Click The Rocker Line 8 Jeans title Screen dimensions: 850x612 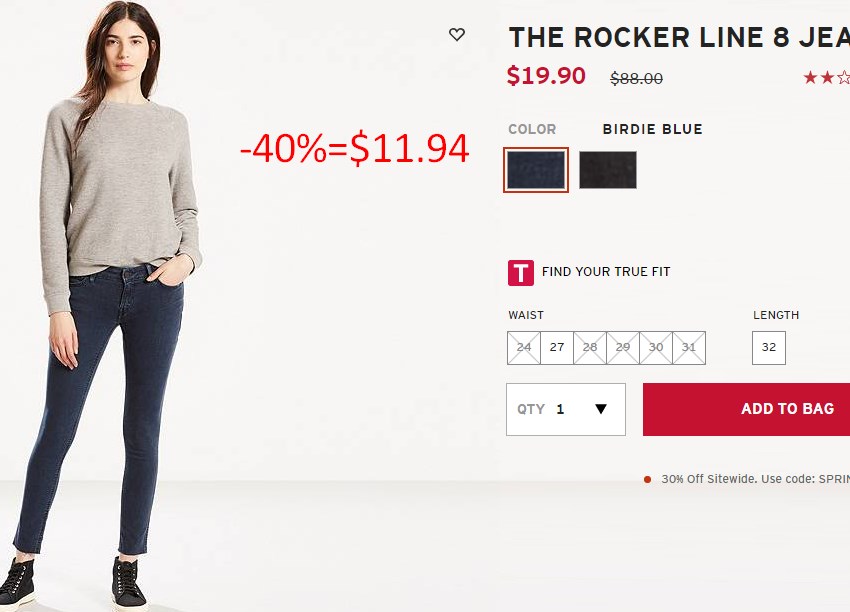[679, 37]
